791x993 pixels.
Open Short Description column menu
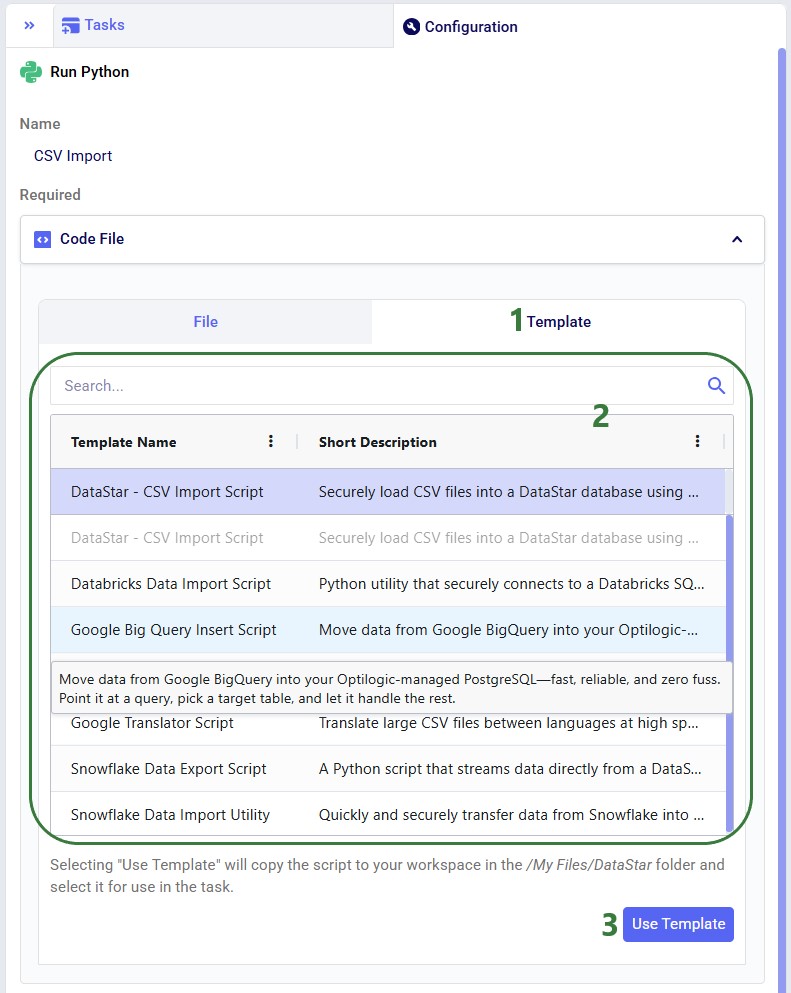point(697,441)
